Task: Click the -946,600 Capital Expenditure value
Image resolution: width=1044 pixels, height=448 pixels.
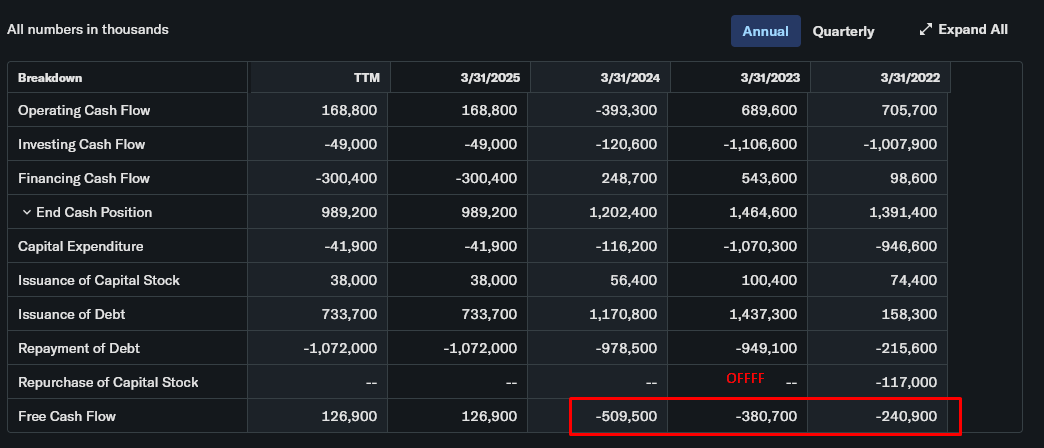Action: [x=906, y=246]
